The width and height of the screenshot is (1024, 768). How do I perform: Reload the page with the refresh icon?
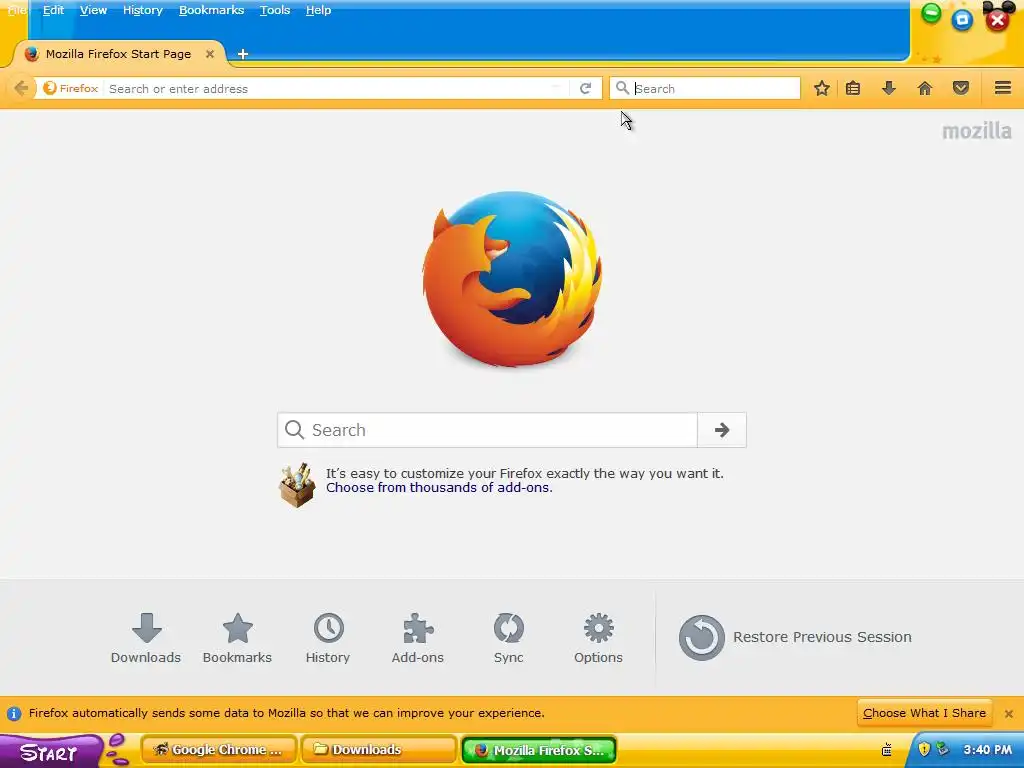pos(585,88)
